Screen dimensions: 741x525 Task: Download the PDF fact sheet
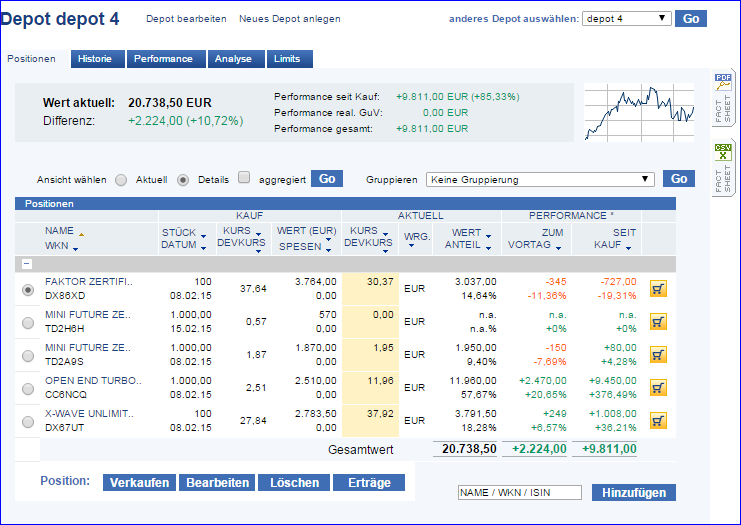click(723, 98)
